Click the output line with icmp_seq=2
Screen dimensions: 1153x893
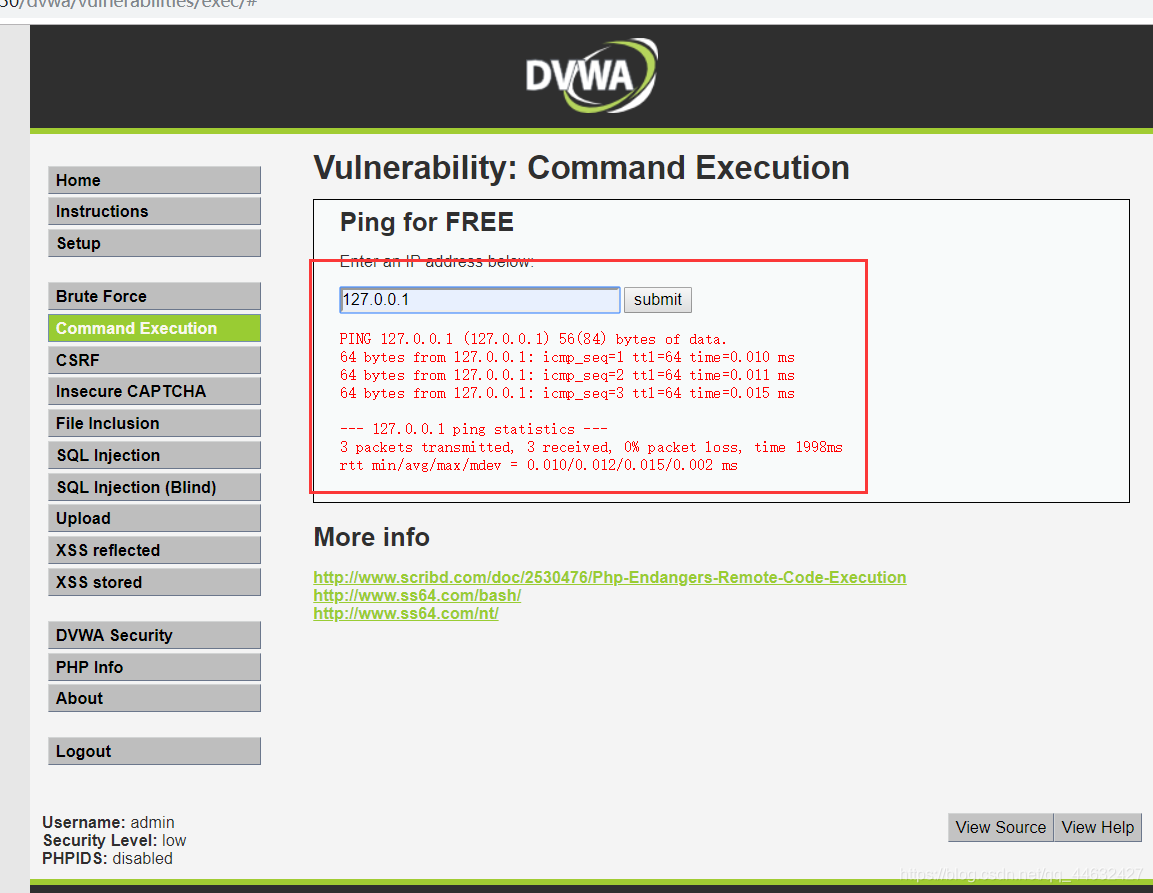pyautogui.click(x=567, y=375)
